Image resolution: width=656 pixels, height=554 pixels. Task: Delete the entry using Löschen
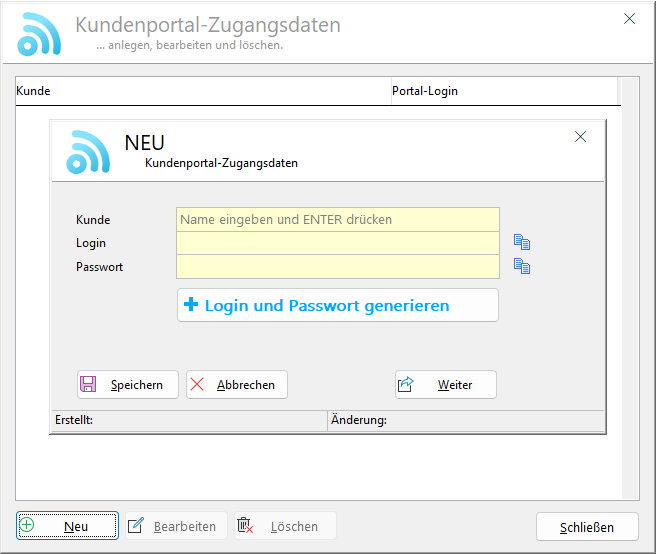click(285, 526)
